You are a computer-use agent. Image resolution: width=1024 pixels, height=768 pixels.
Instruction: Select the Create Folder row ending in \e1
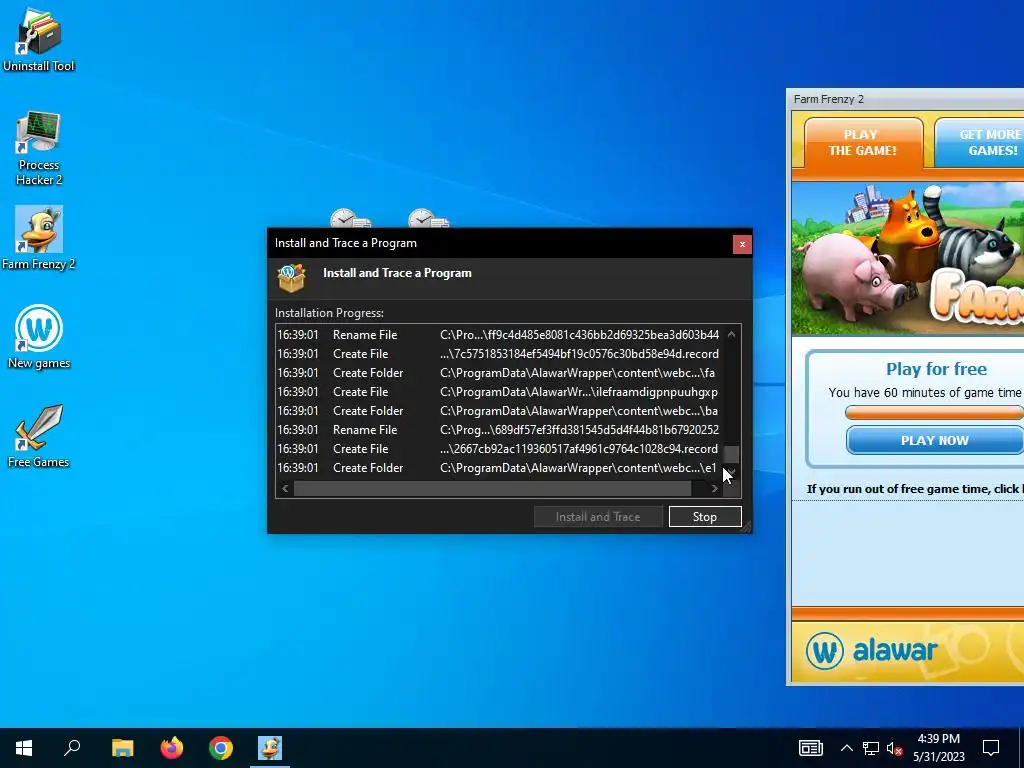(499, 468)
